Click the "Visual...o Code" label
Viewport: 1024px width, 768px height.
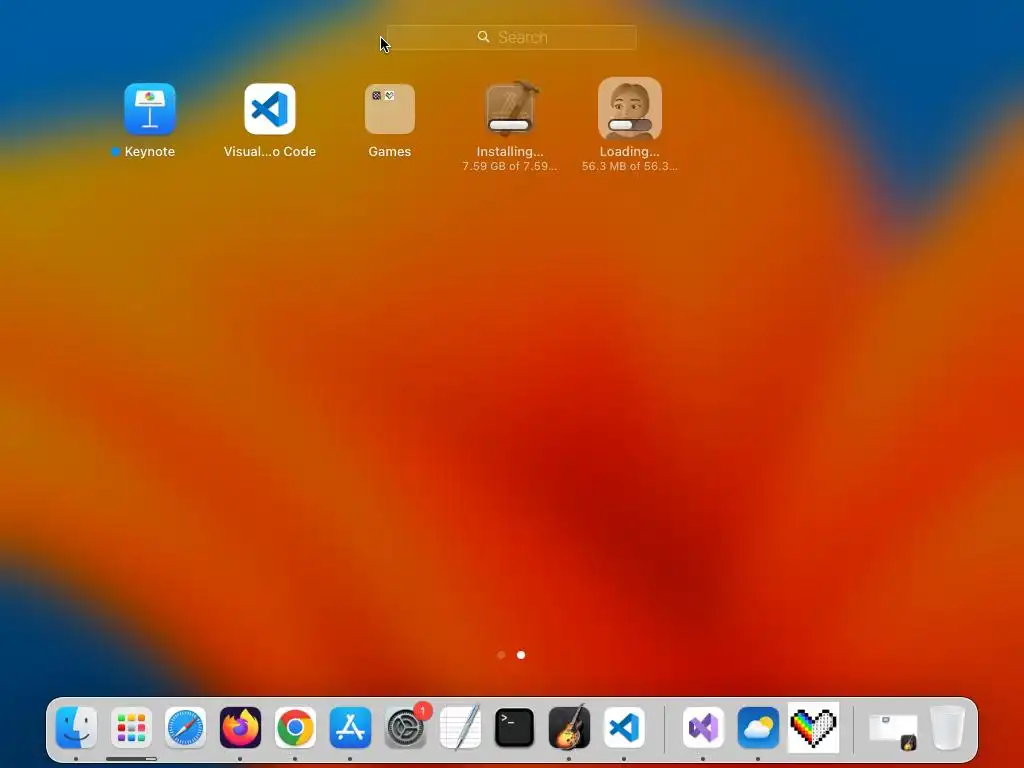270,152
